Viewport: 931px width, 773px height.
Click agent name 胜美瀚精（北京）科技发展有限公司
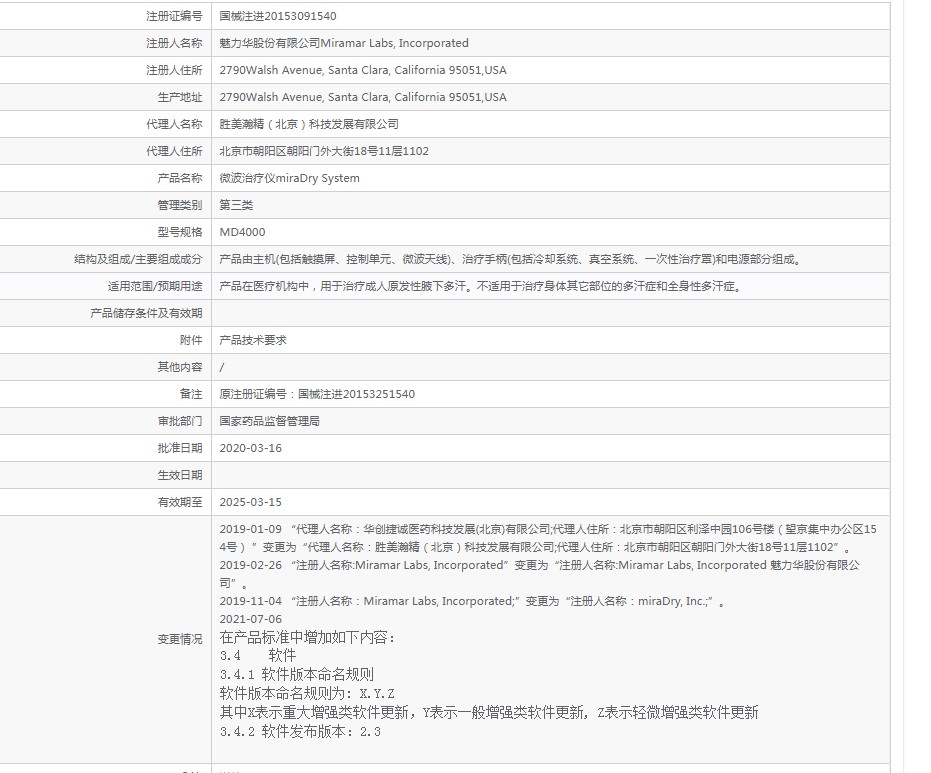tap(309, 124)
